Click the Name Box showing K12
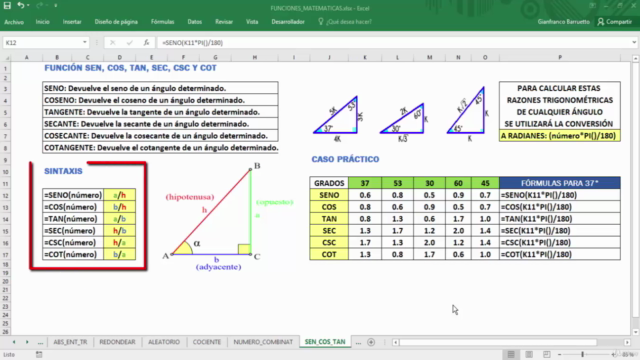 [42, 43]
